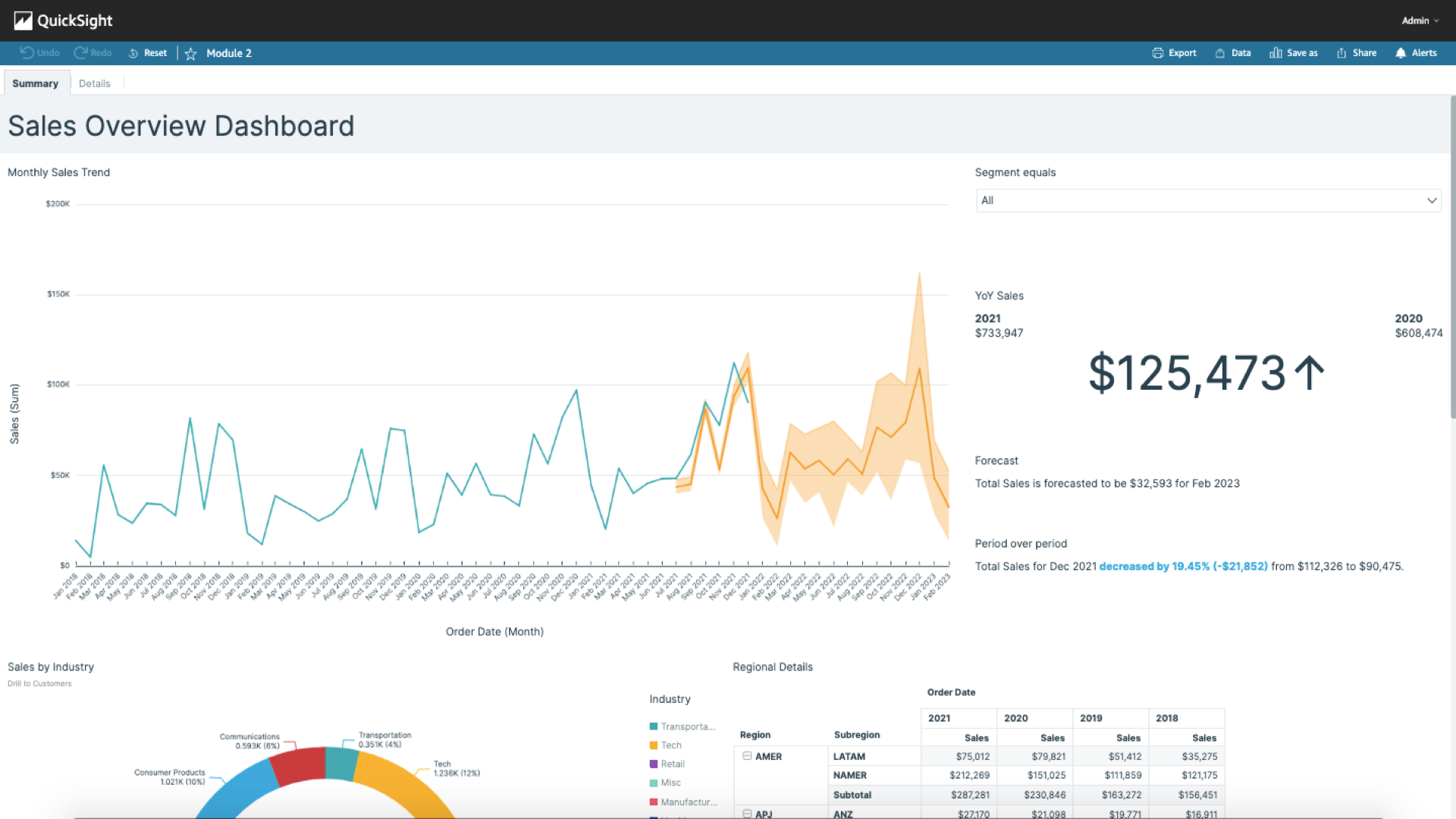Click the Alerts button label
This screenshot has width=1456, height=819.
(x=1424, y=53)
